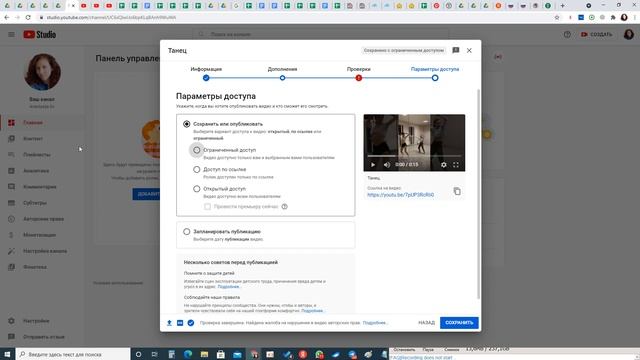Click the Windows taskbar search box
This screenshot has width=640, height=360.
pos(73,354)
